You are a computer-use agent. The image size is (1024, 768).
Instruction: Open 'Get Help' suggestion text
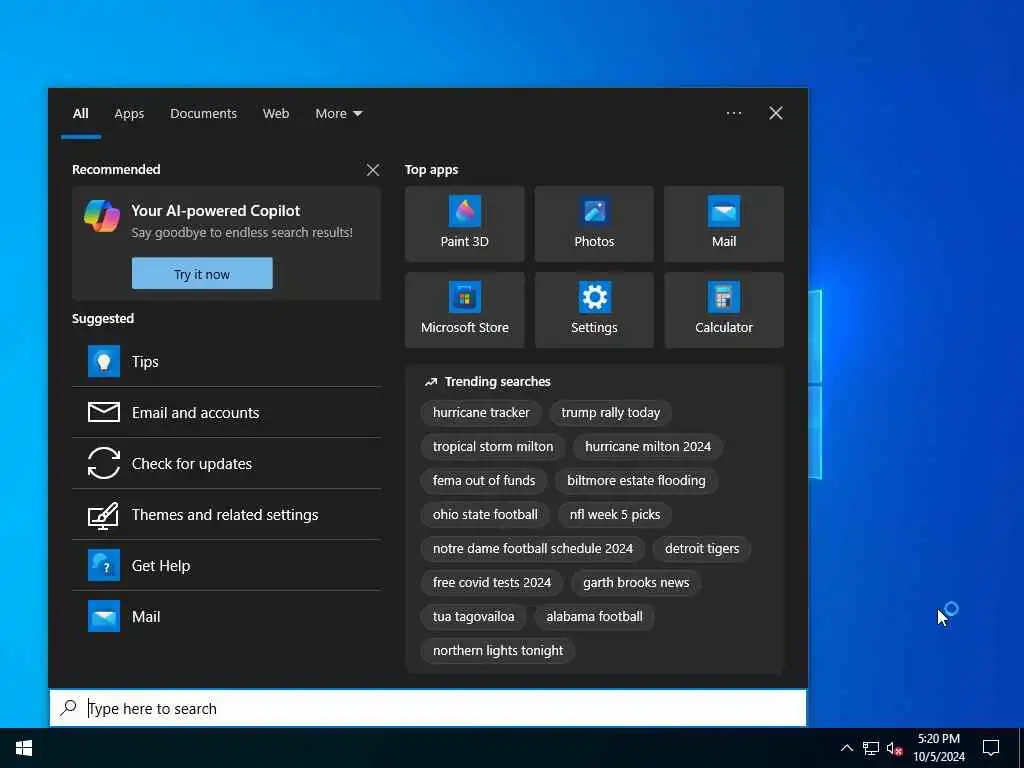[x=161, y=566]
